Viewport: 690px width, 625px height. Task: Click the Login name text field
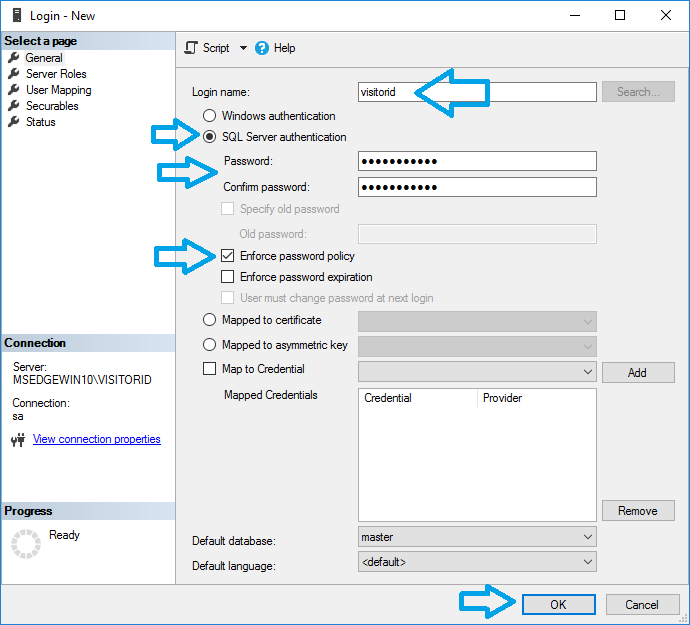pos(476,92)
